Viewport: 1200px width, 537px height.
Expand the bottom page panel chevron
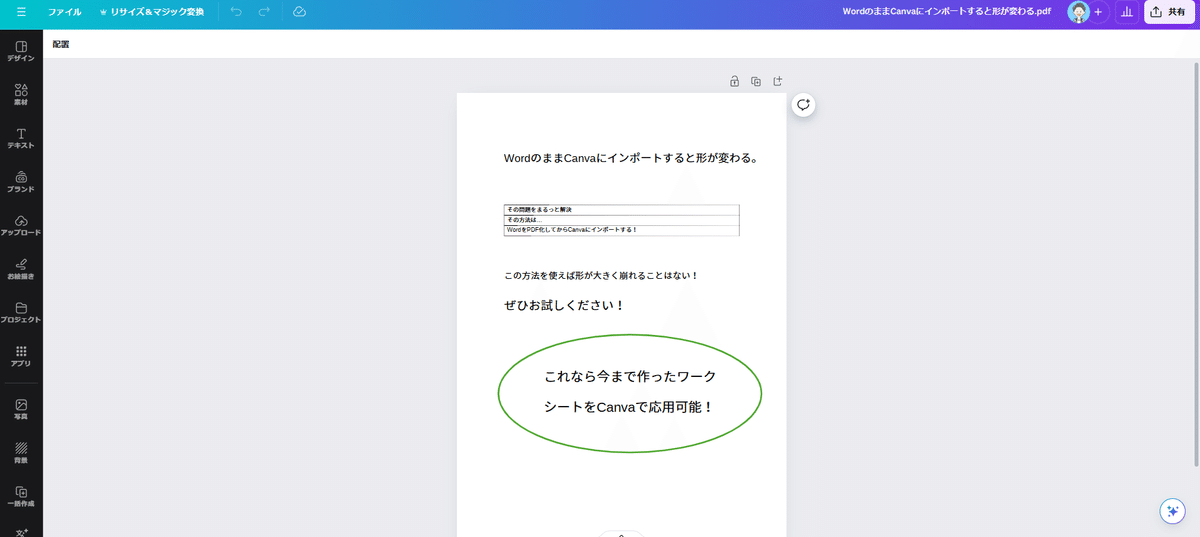click(621, 534)
